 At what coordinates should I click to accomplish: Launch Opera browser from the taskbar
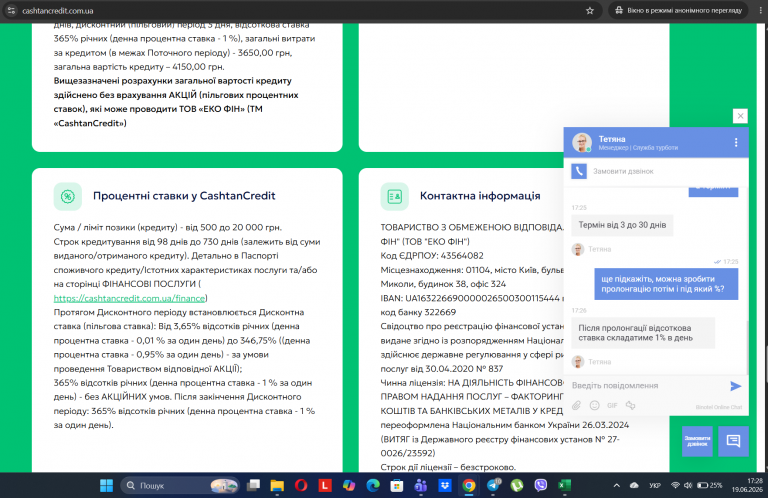click(x=301, y=485)
